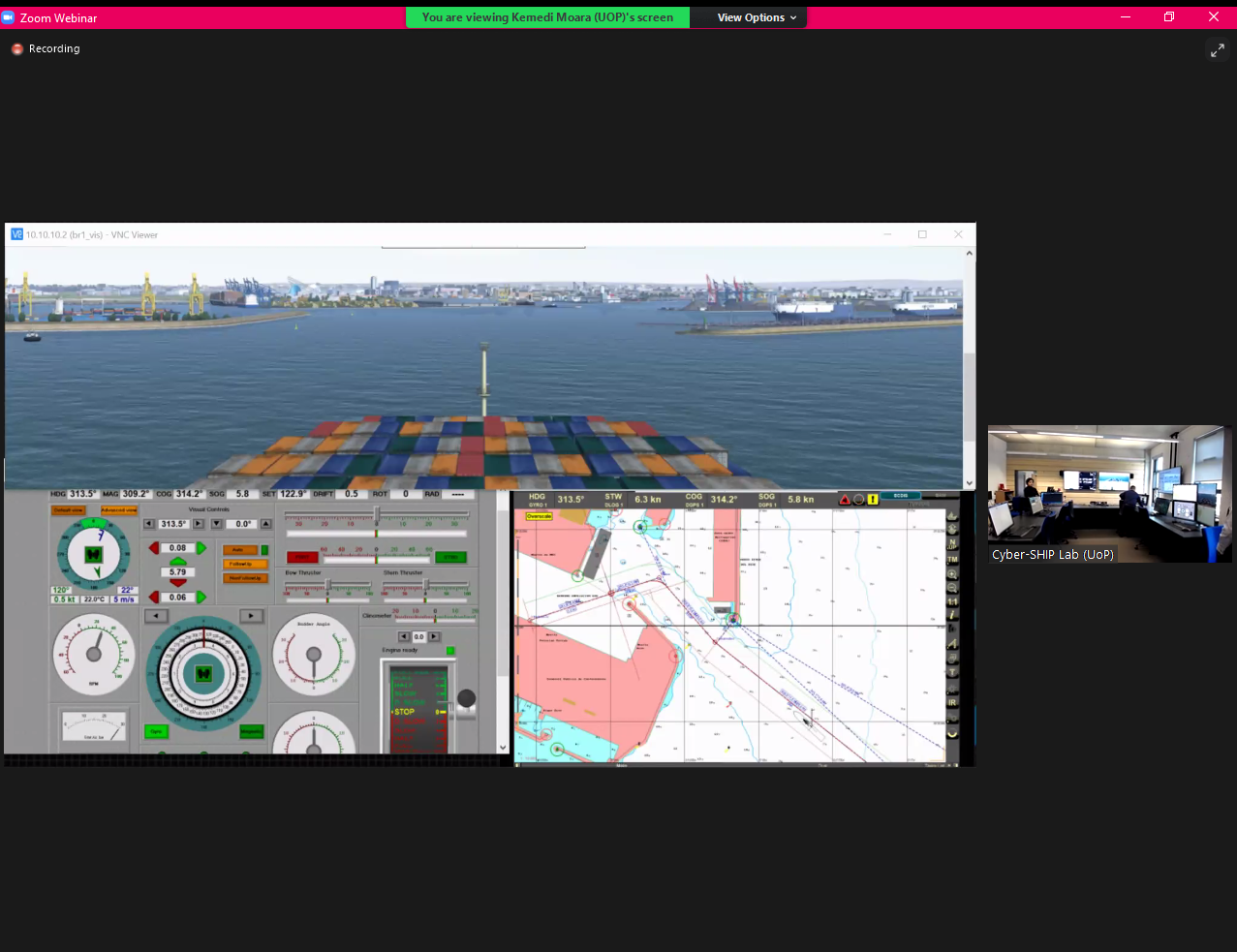Toggle the Auto steering mode button
This screenshot has height=952, width=1237.
click(x=239, y=550)
